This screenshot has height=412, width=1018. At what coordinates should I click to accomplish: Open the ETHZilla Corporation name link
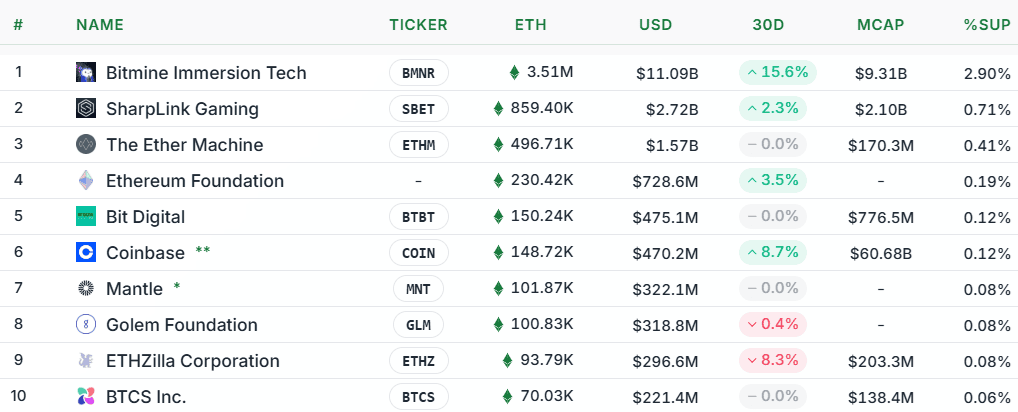(x=192, y=361)
